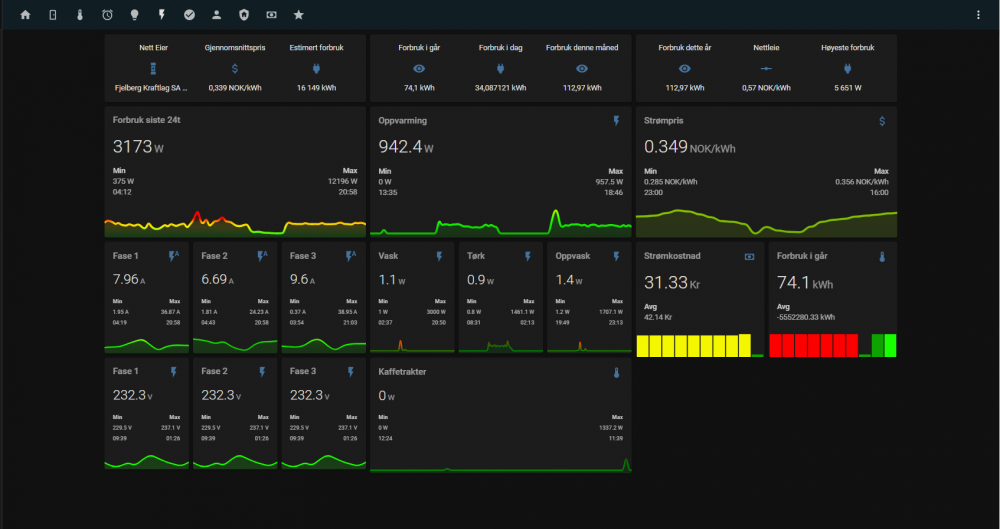The width and height of the screenshot is (1000, 529).
Task: Open the star favorites view
Action: 299,15
